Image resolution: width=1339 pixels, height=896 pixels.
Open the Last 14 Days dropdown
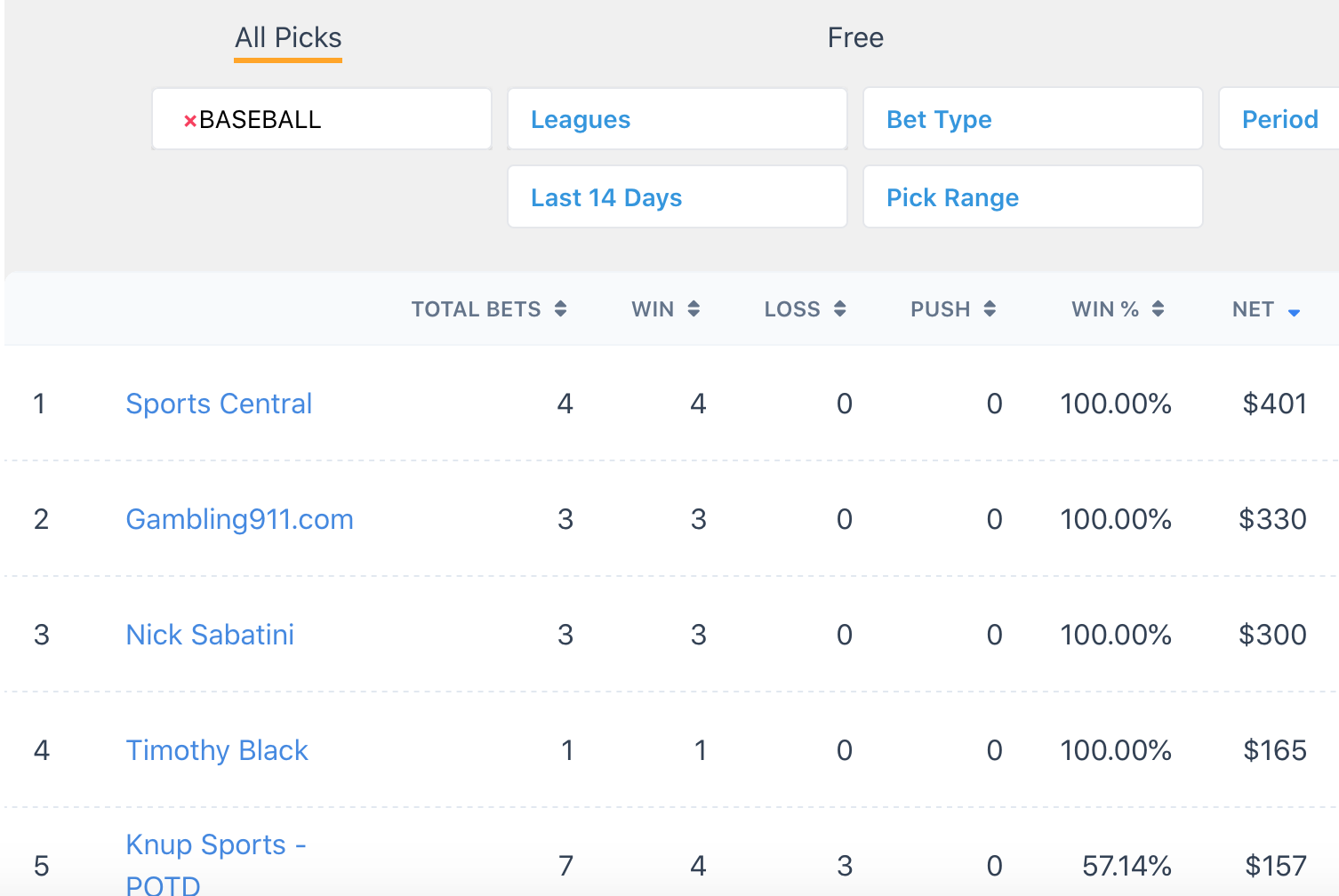click(x=678, y=197)
